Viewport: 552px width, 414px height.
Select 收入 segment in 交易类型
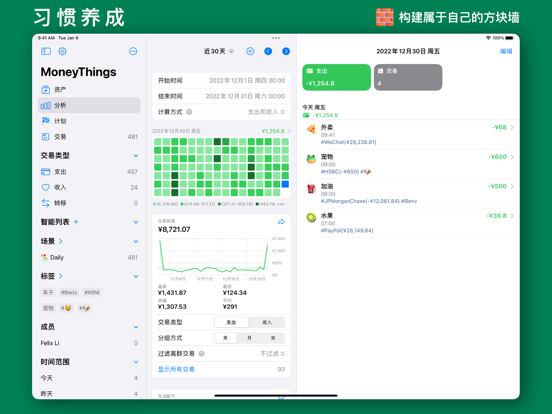(x=267, y=322)
